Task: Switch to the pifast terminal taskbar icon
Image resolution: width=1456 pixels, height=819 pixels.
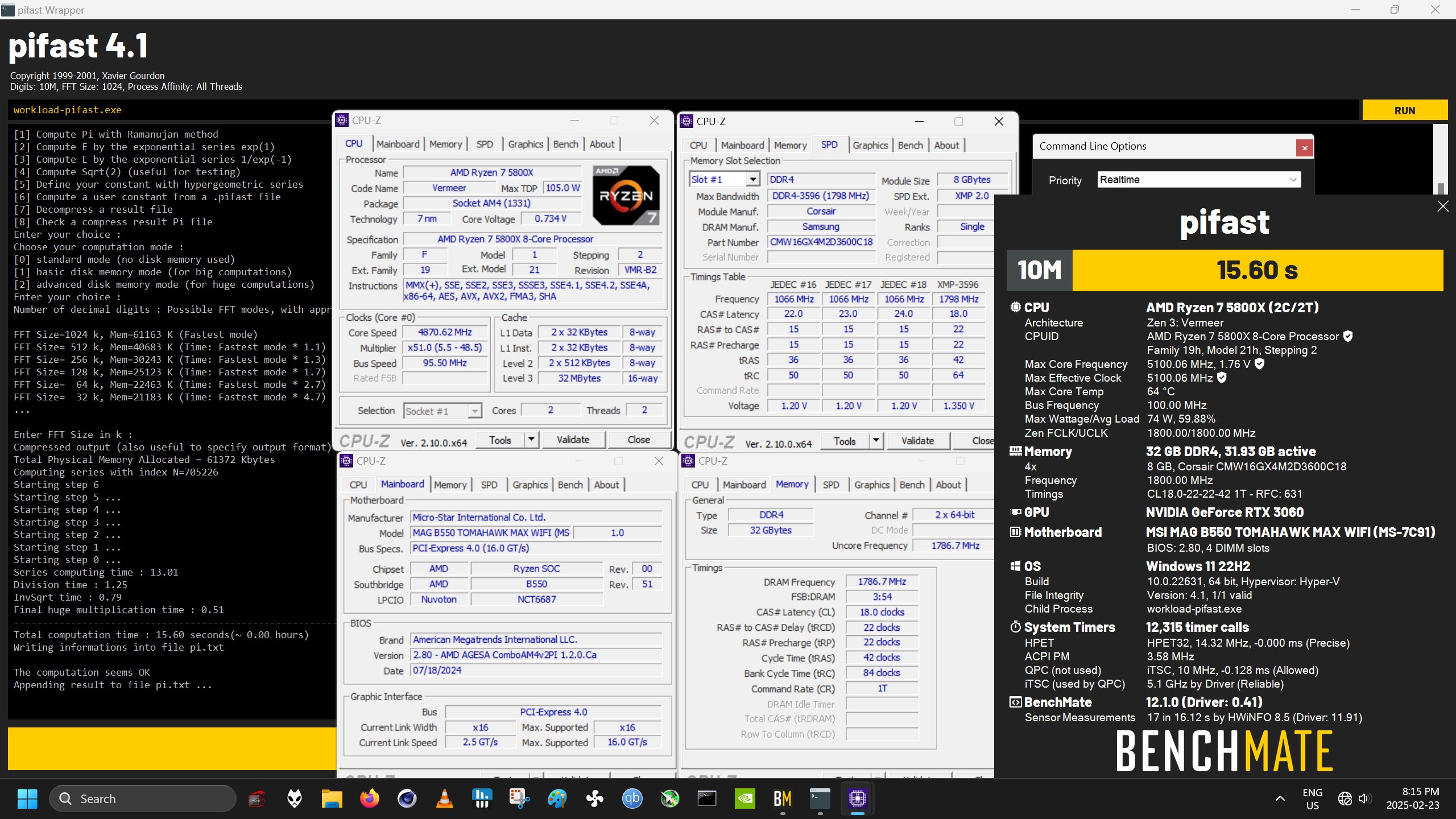Action: (820, 799)
